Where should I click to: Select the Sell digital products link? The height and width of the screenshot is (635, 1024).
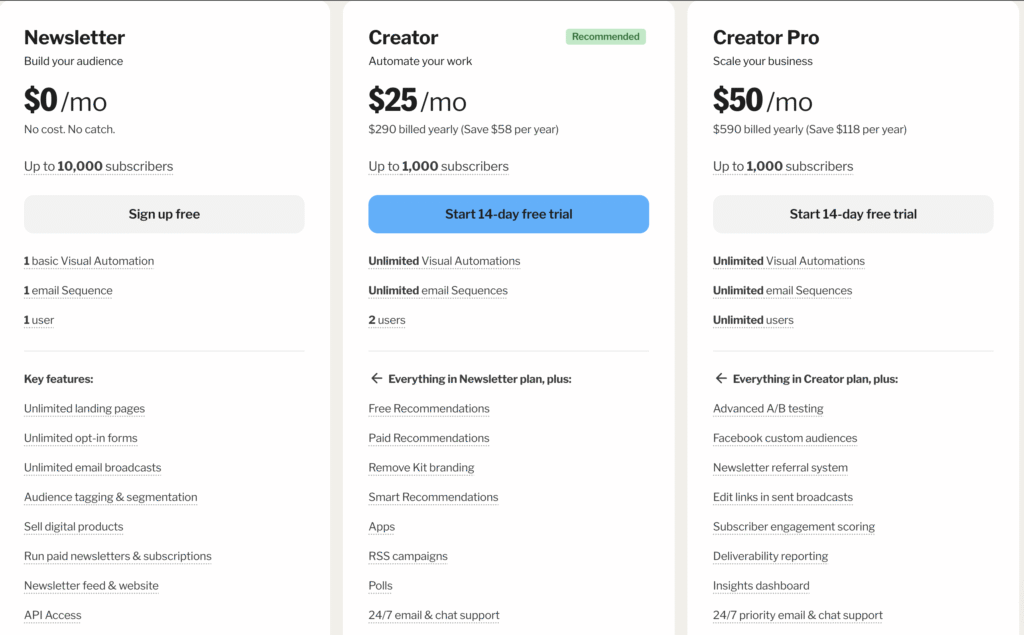[x=73, y=526]
